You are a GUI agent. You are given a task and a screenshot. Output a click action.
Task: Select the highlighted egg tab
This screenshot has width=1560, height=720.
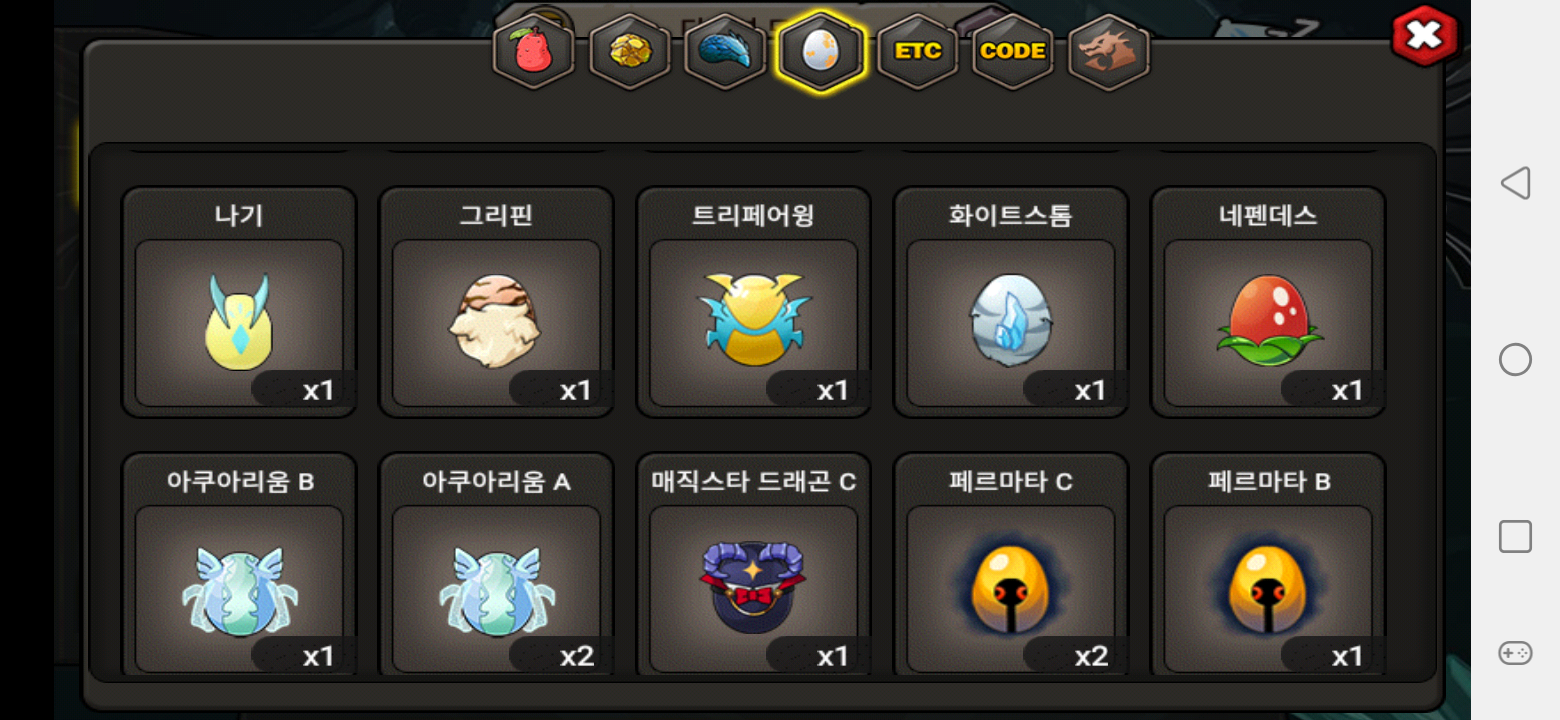(820, 51)
